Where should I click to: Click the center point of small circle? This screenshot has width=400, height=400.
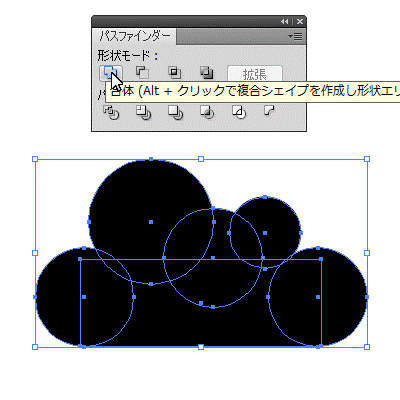(x=265, y=233)
